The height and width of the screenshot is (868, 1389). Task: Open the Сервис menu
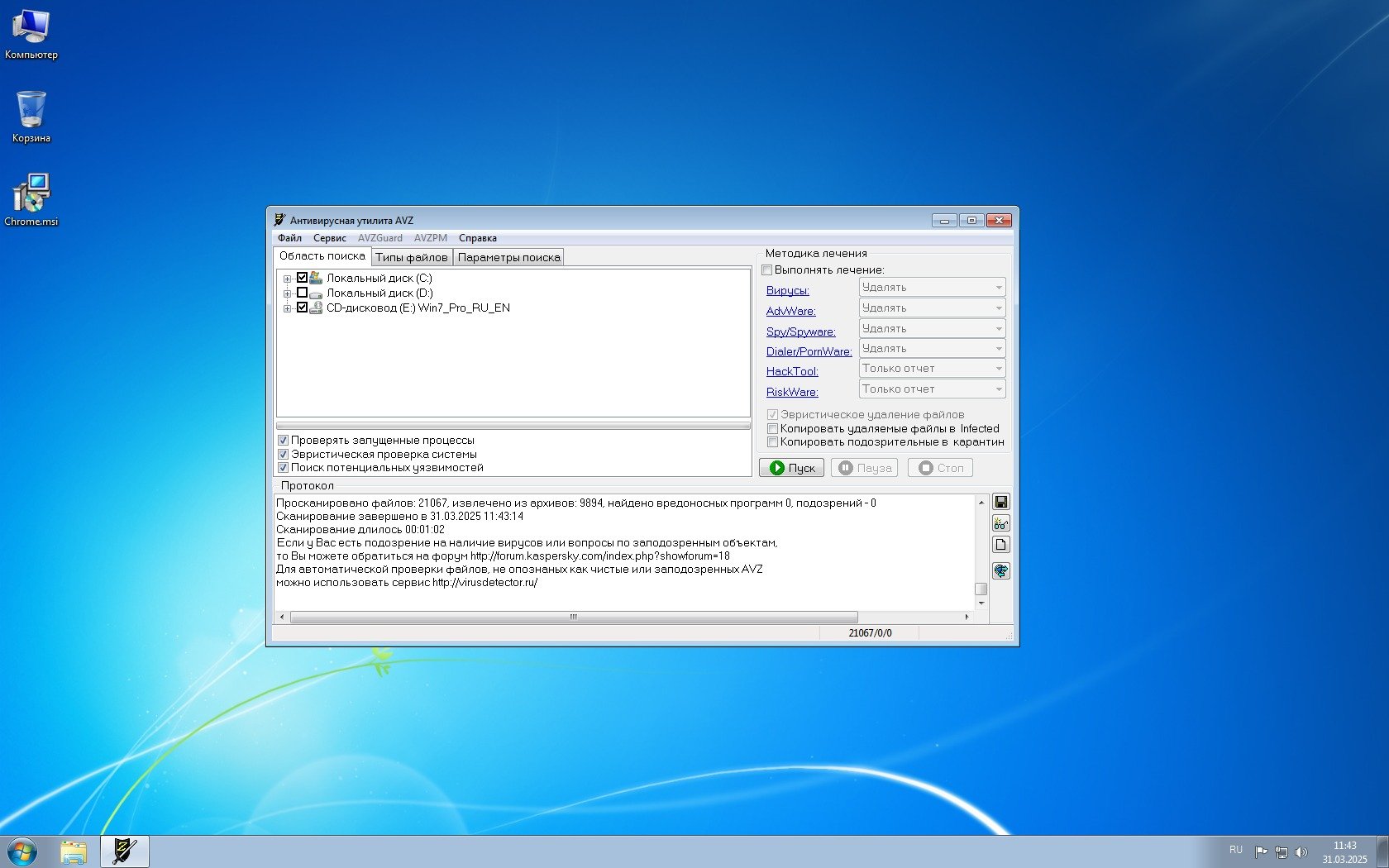tap(329, 238)
